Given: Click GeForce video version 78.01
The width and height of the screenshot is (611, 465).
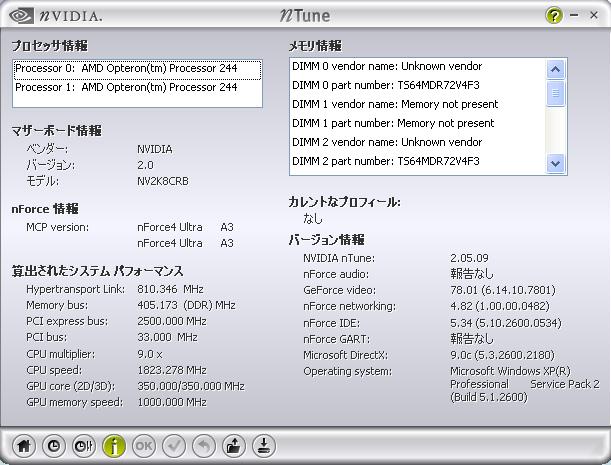Looking at the screenshot, I should pos(503,290).
